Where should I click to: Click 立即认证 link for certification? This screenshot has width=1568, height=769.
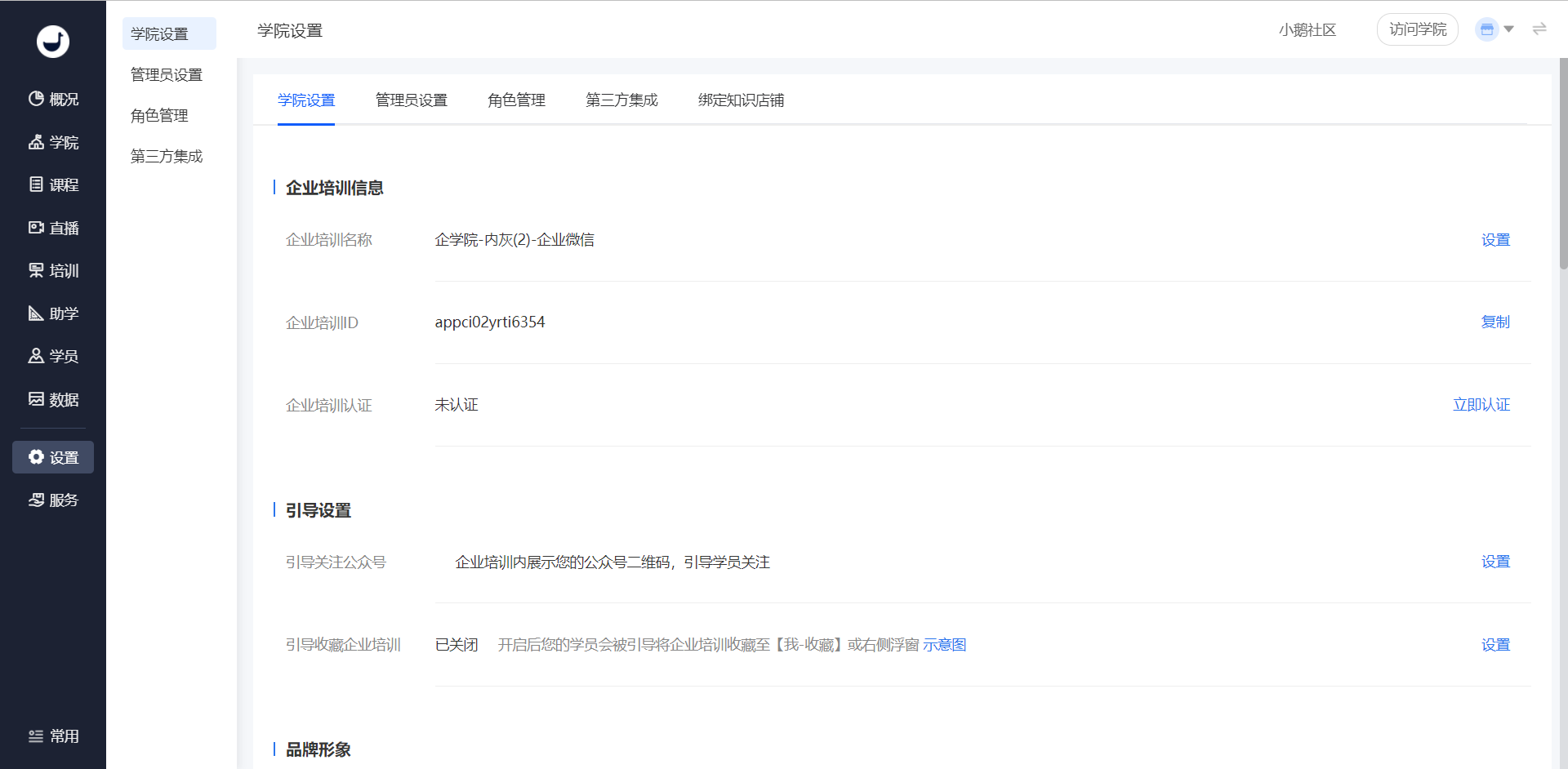click(x=1481, y=405)
